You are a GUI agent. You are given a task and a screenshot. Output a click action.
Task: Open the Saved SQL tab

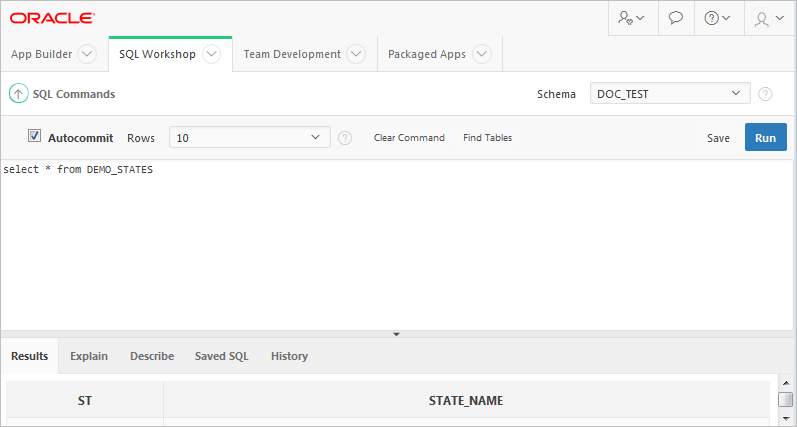tap(222, 356)
